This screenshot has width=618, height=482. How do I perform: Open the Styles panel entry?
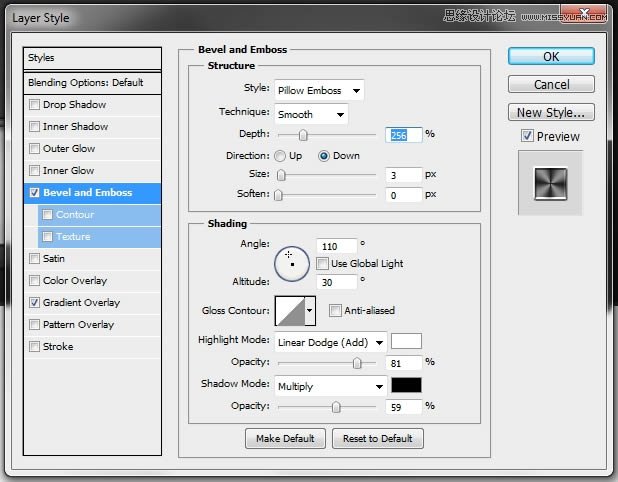click(92, 58)
